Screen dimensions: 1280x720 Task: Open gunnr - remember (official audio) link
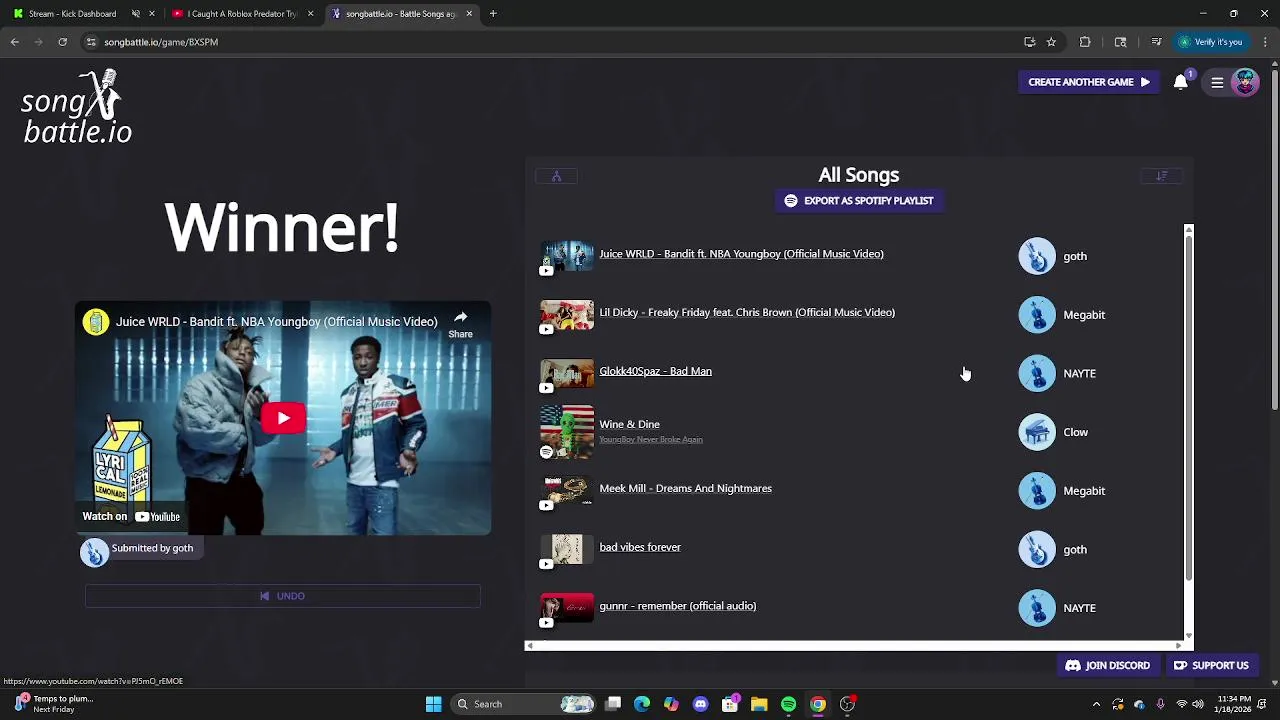click(677, 606)
